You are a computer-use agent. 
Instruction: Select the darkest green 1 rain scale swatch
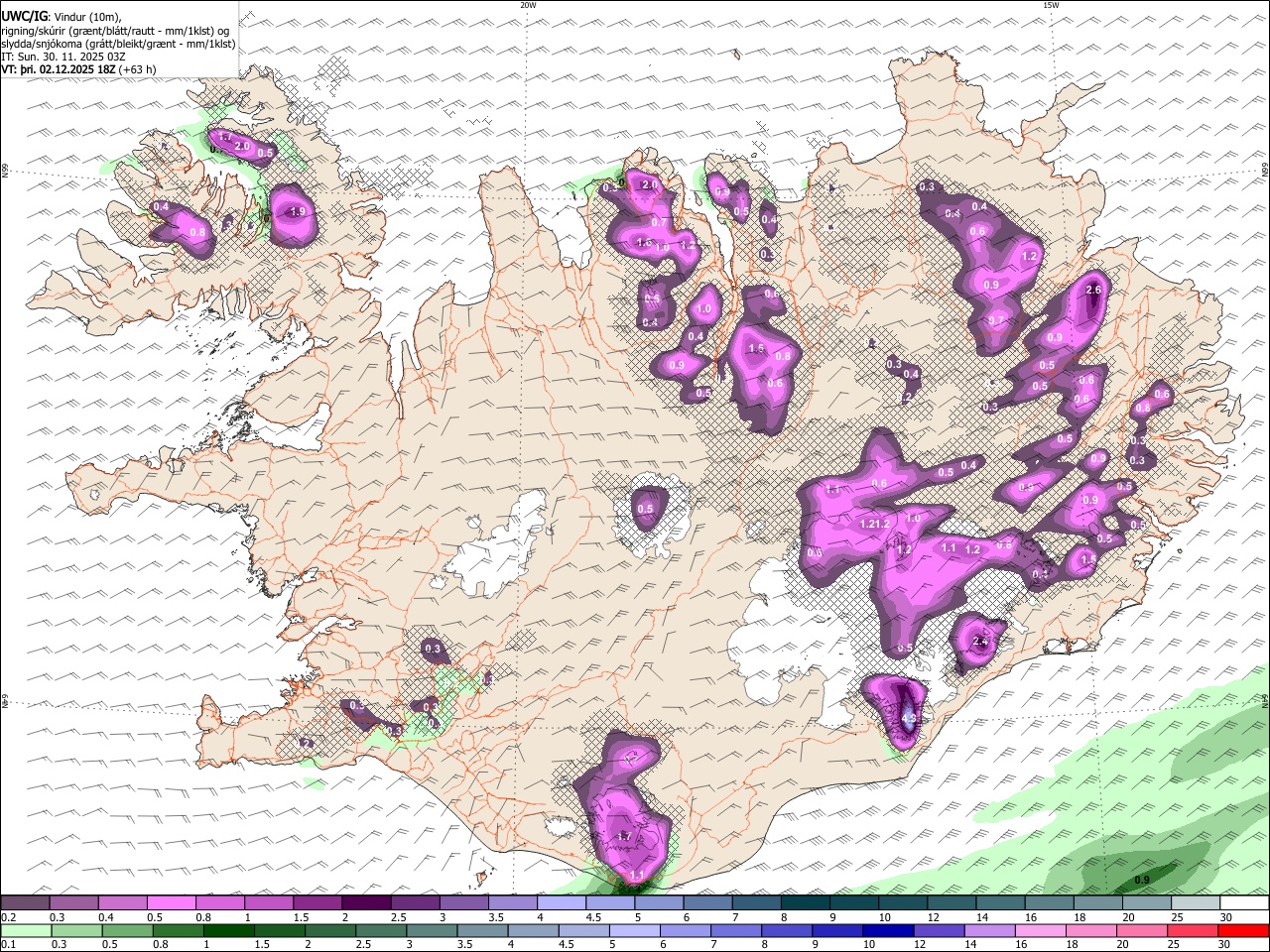[228, 930]
